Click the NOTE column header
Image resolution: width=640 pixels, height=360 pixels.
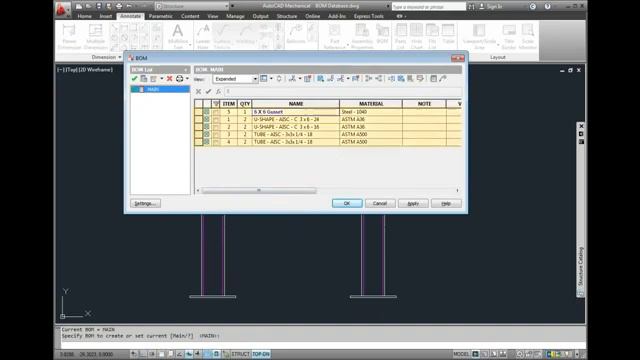tap(424, 104)
